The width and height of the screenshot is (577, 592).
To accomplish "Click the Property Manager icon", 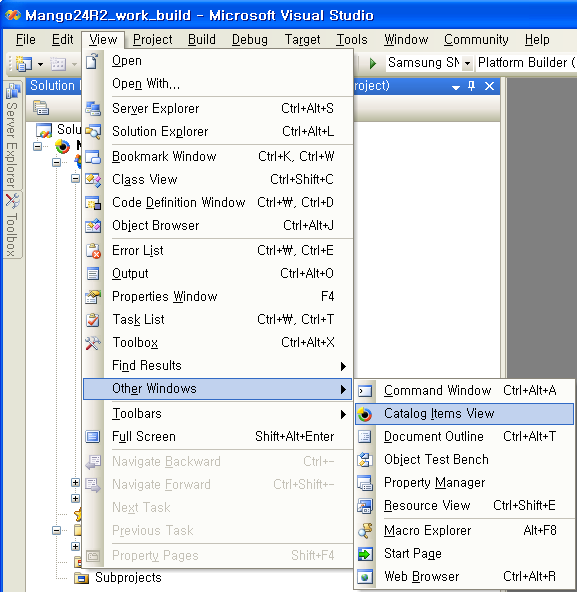I will click(x=365, y=483).
